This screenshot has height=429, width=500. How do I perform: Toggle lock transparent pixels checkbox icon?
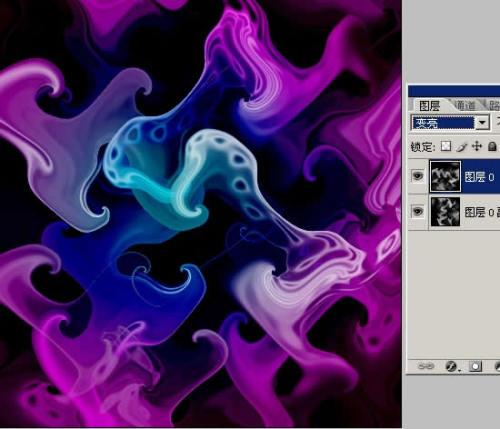click(x=446, y=146)
